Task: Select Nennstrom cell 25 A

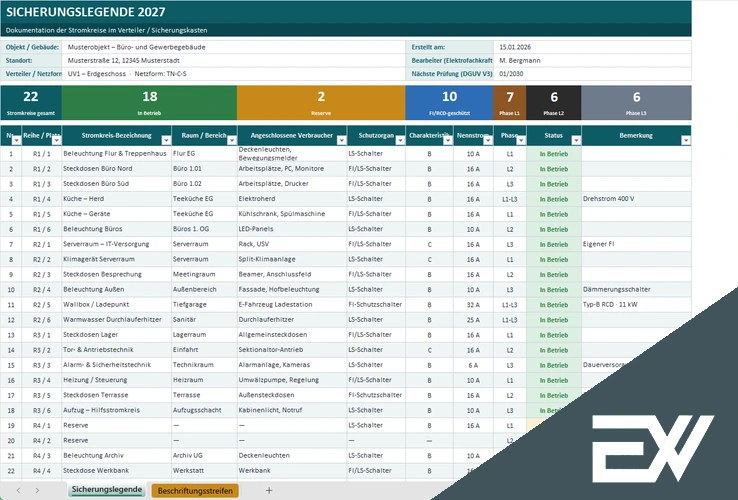Action: pos(473,319)
